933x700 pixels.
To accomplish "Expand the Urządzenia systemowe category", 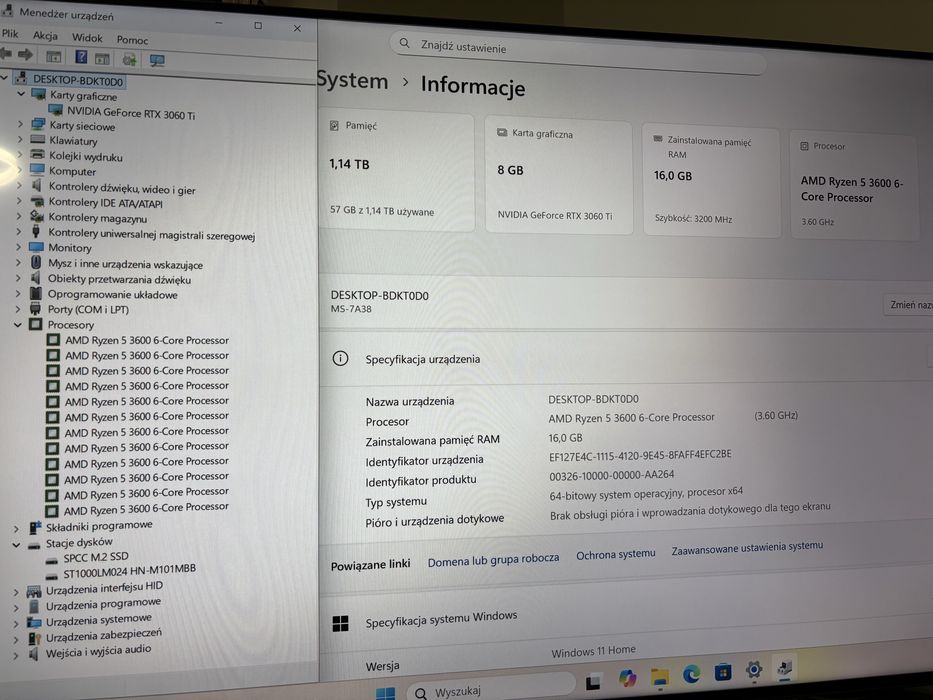I will [x=16, y=624].
